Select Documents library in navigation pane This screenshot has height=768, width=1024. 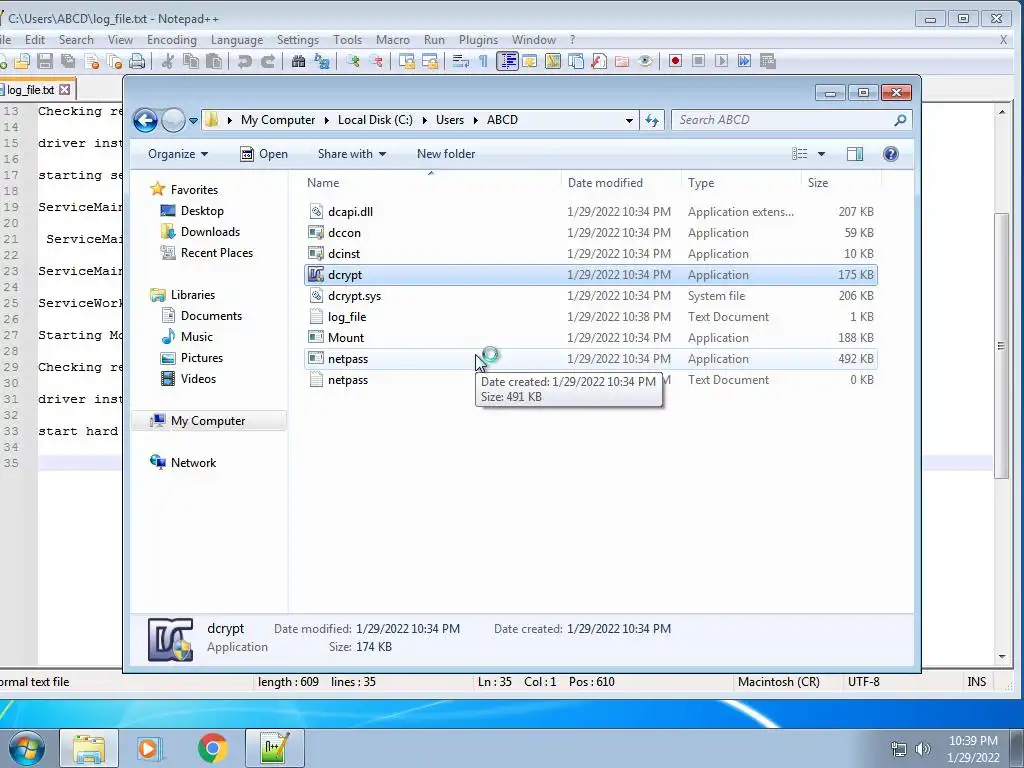tap(211, 316)
